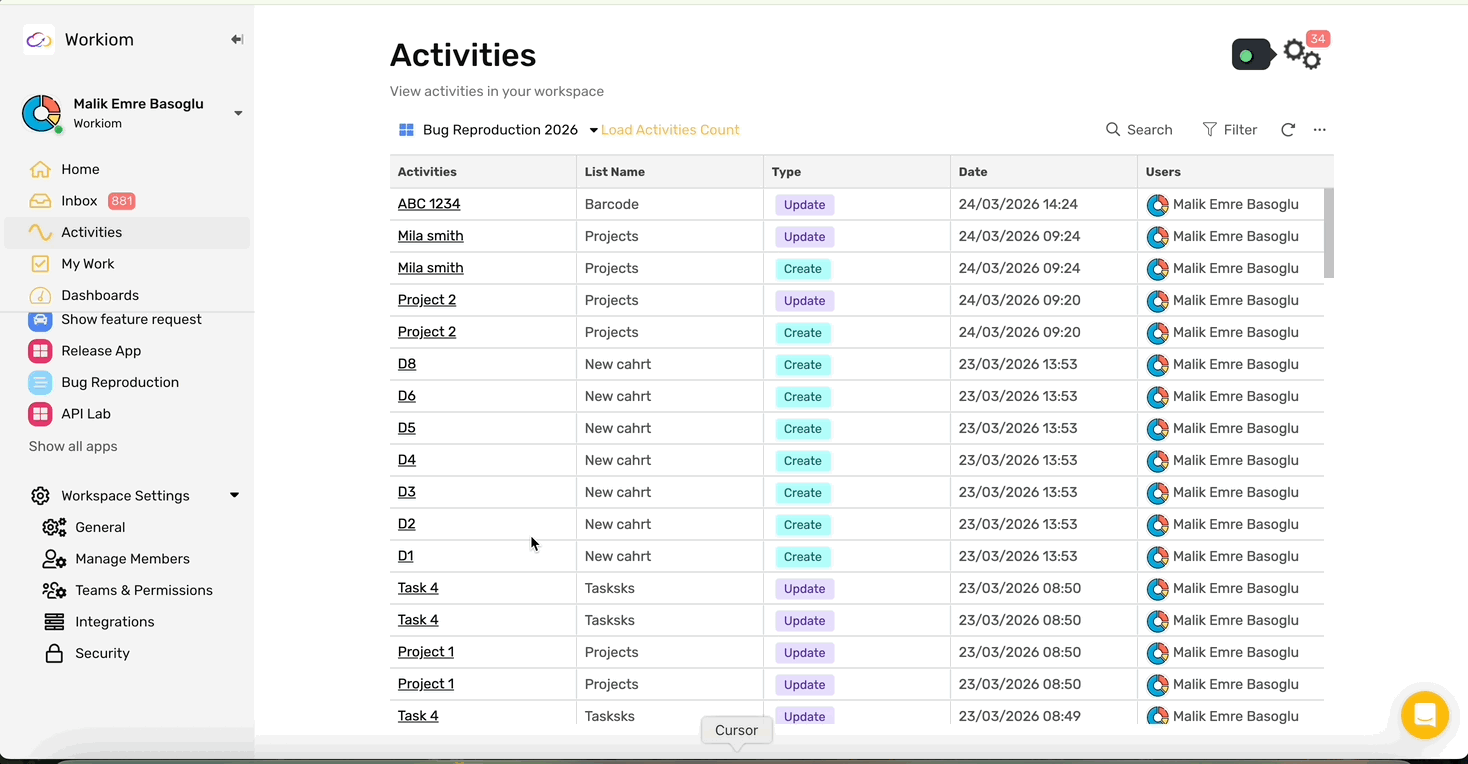Open the Bug Reproduction 2026 app dropdown

click(x=593, y=130)
